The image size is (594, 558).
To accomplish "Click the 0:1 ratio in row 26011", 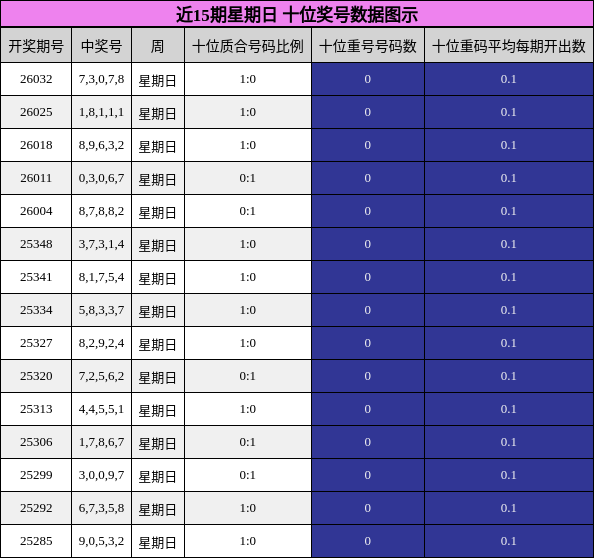I will point(248,178).
